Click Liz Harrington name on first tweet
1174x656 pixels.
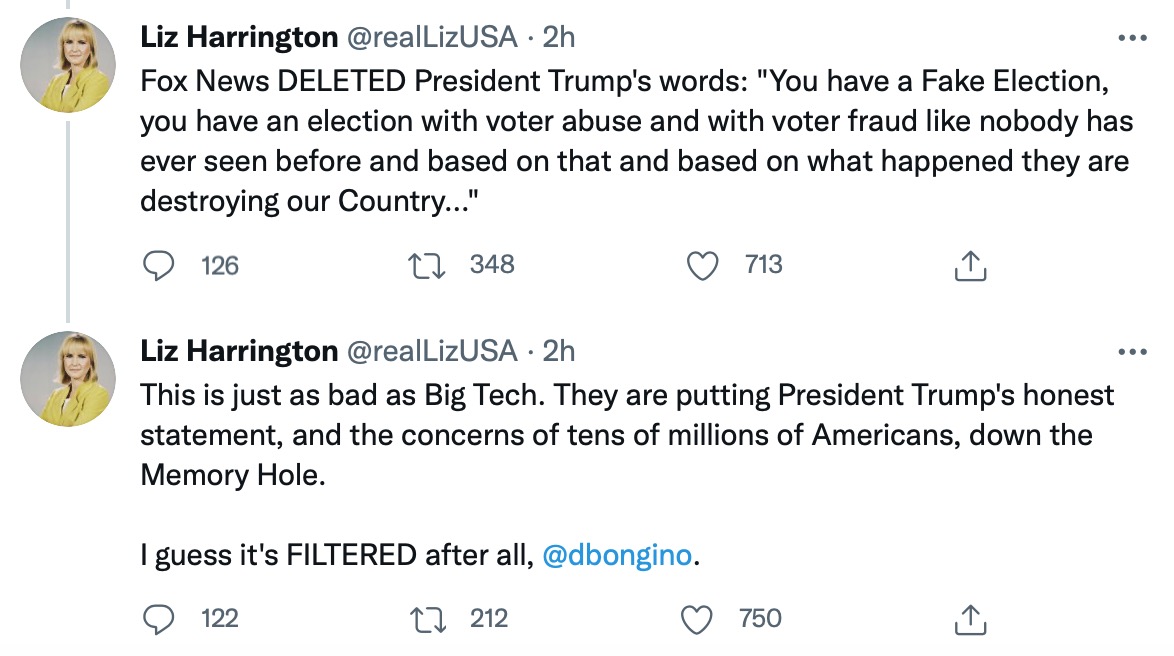pos(239,38)
